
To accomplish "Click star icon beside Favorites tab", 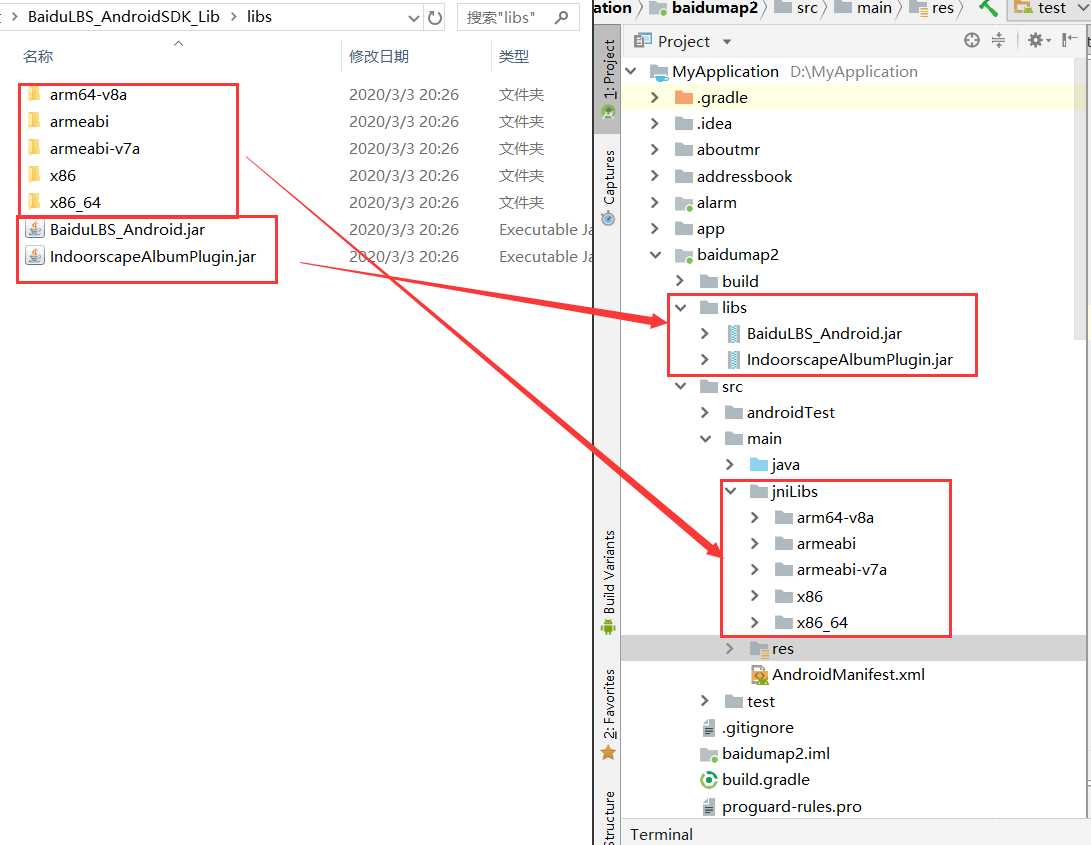I will click(x=608, y=752).
